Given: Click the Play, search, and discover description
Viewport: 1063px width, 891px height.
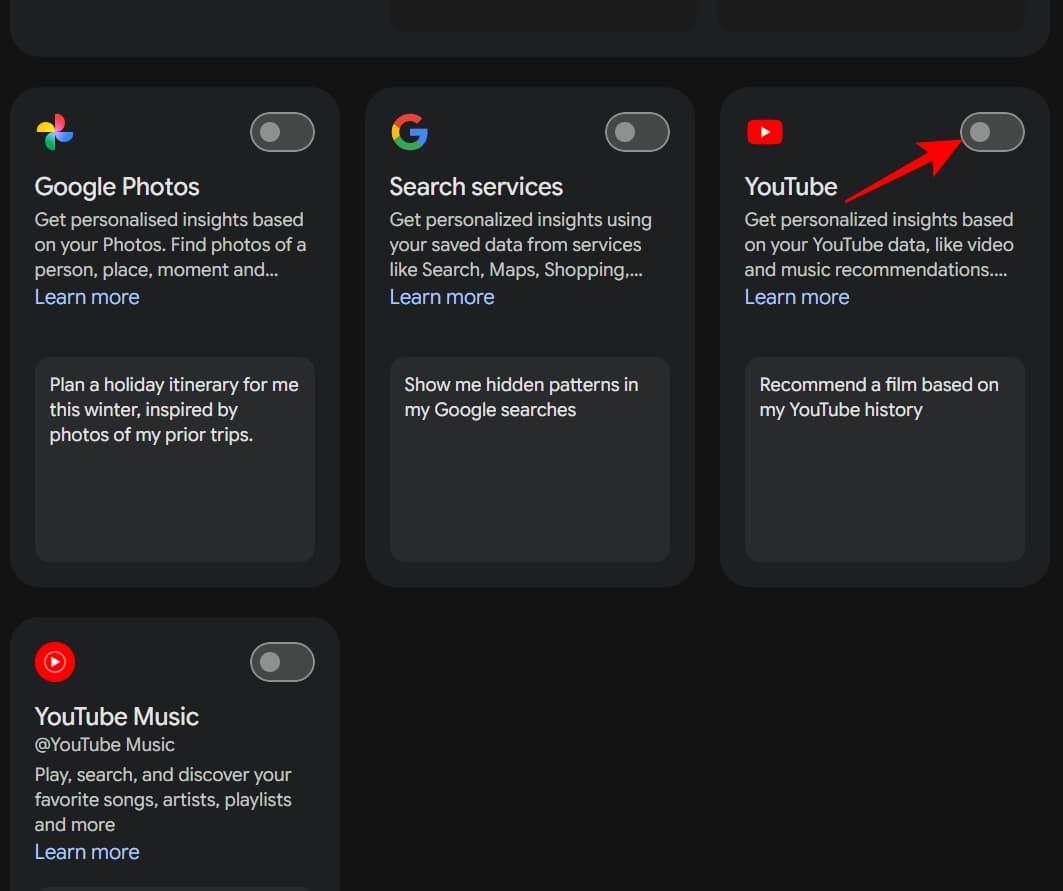Looking at the screenshot, I should (163, 799).
